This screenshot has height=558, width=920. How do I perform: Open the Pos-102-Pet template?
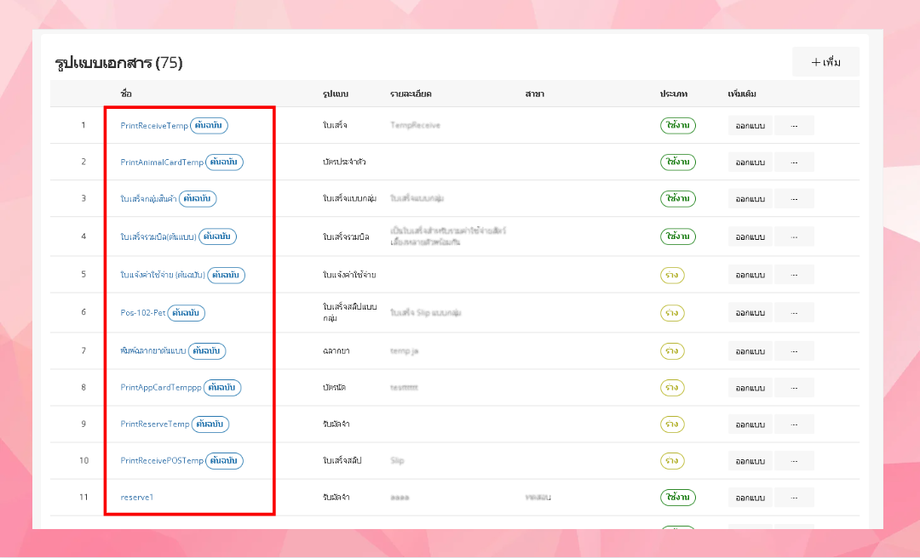click(x=143, y=313)
